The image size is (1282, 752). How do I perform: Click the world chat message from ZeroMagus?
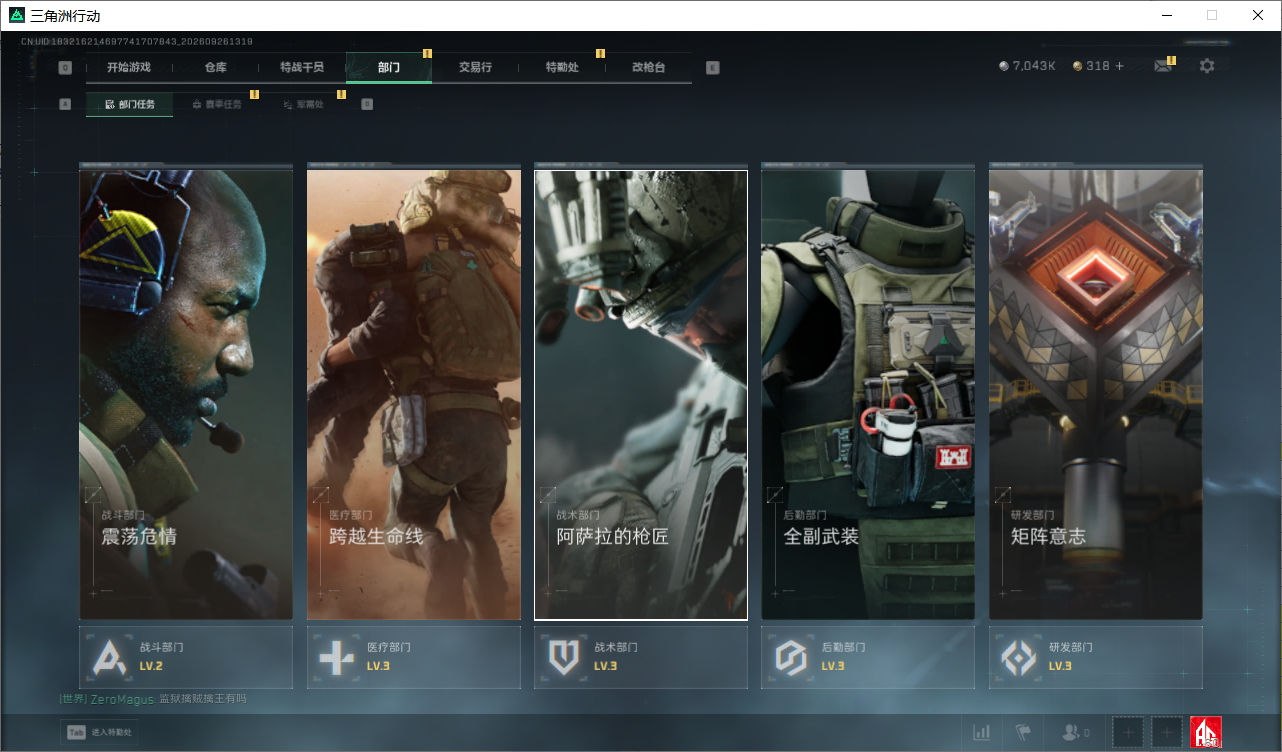coord(153,699)
